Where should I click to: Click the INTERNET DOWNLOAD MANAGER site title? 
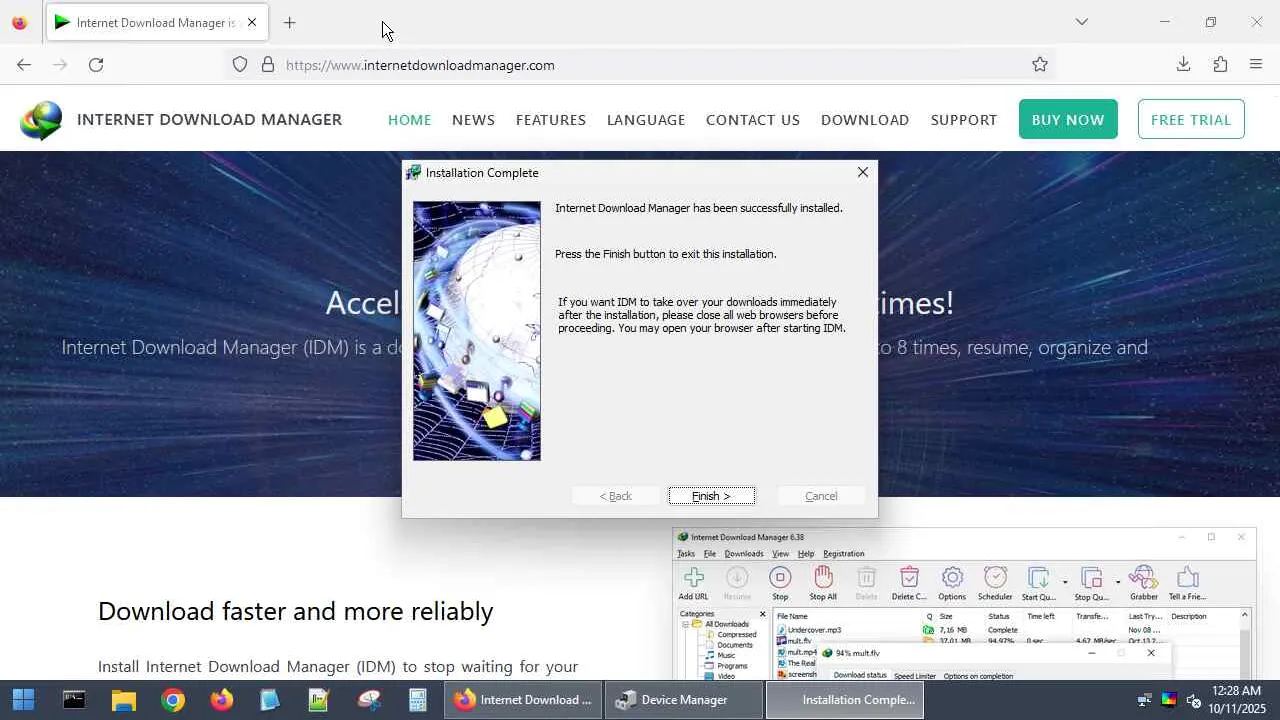tap(209, 120)
